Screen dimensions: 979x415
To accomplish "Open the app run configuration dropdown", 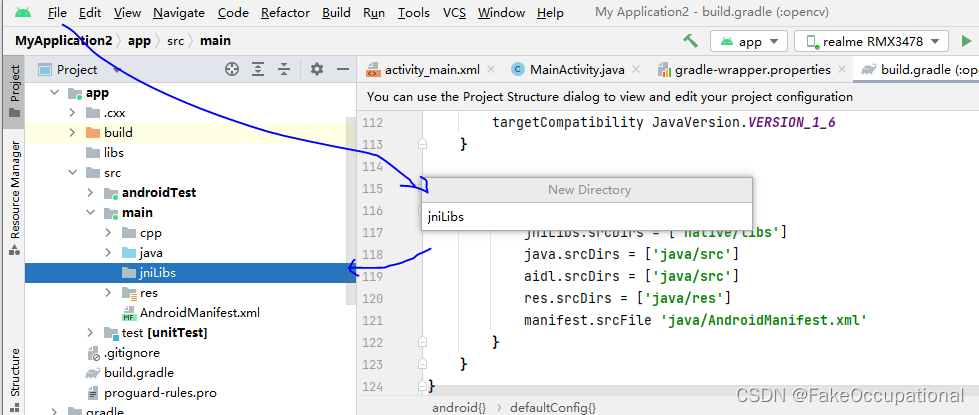I will 749,42.
